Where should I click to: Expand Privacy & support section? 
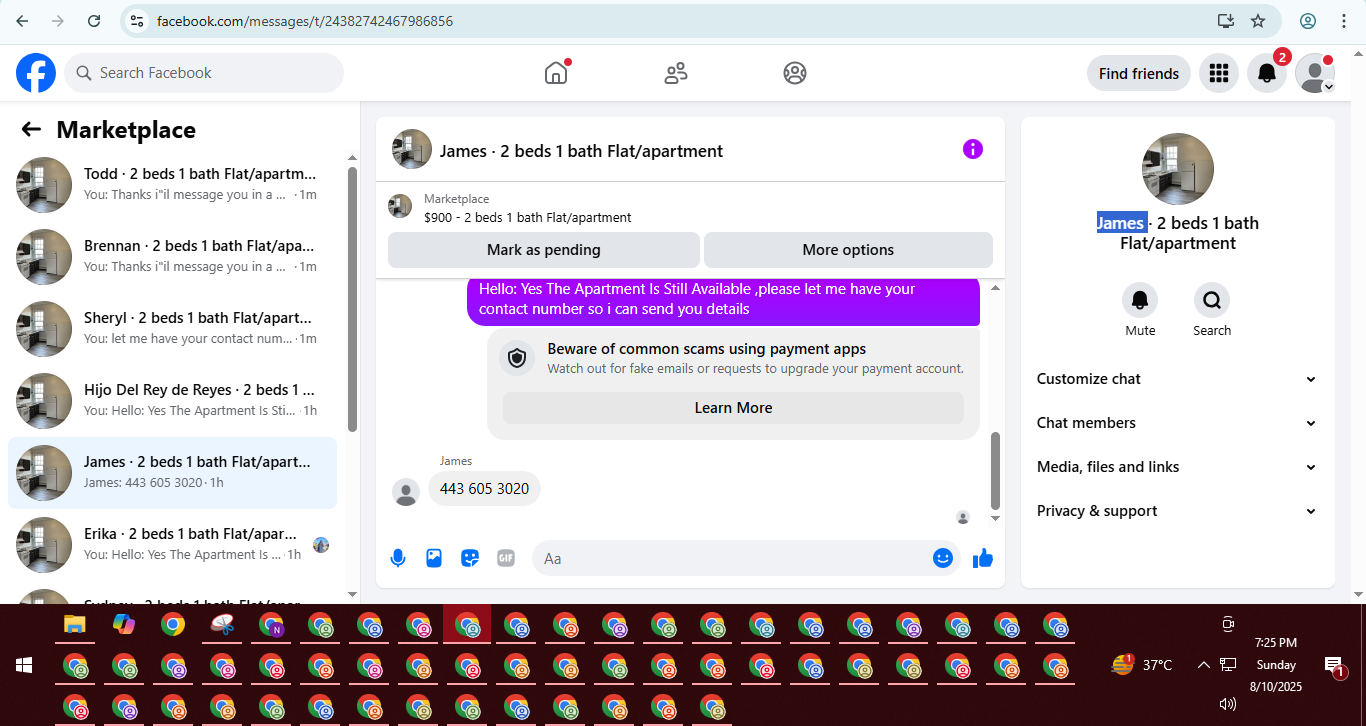click(1177, 511)
